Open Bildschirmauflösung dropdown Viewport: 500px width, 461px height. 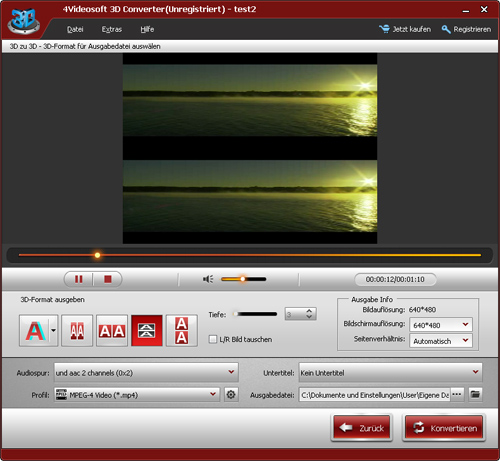(441, 325)
